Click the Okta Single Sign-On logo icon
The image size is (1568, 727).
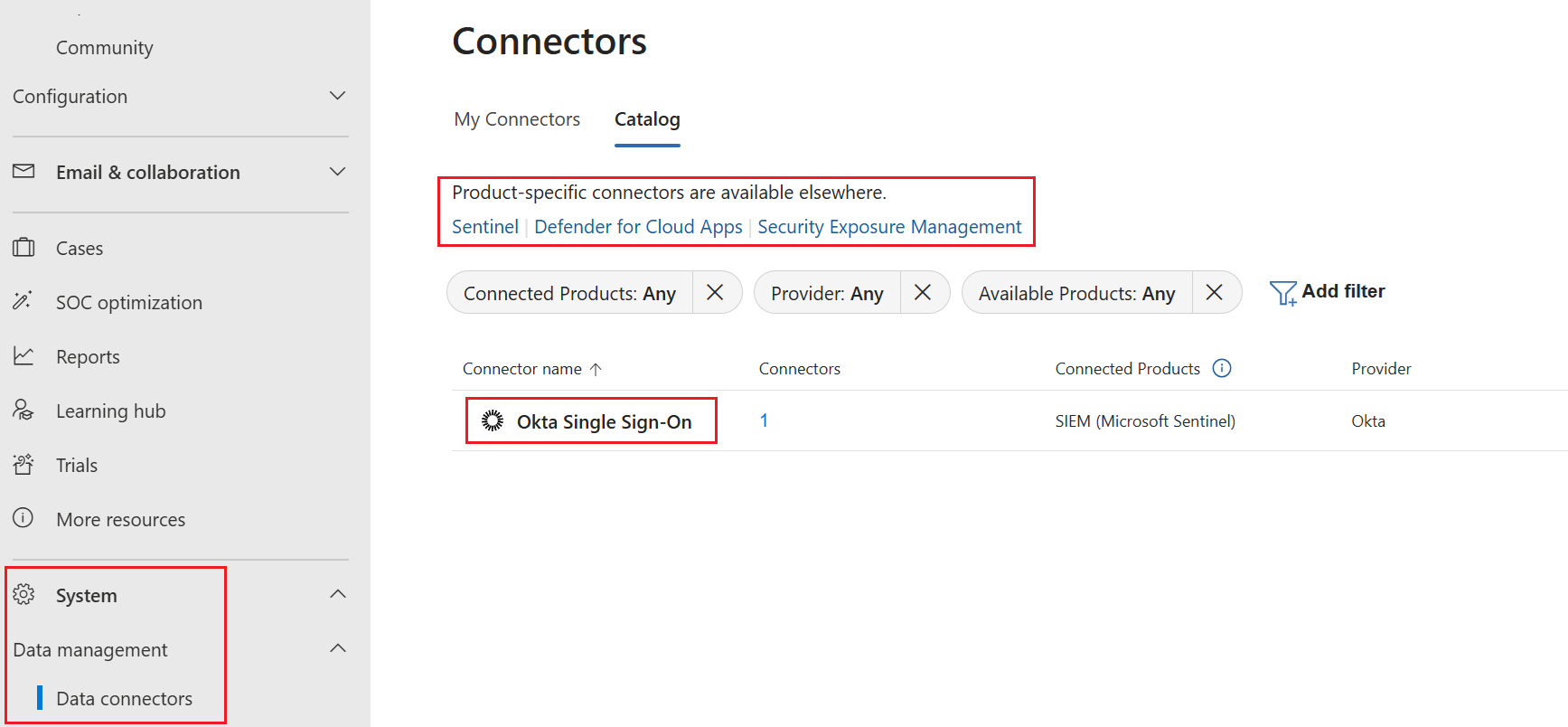493,420
